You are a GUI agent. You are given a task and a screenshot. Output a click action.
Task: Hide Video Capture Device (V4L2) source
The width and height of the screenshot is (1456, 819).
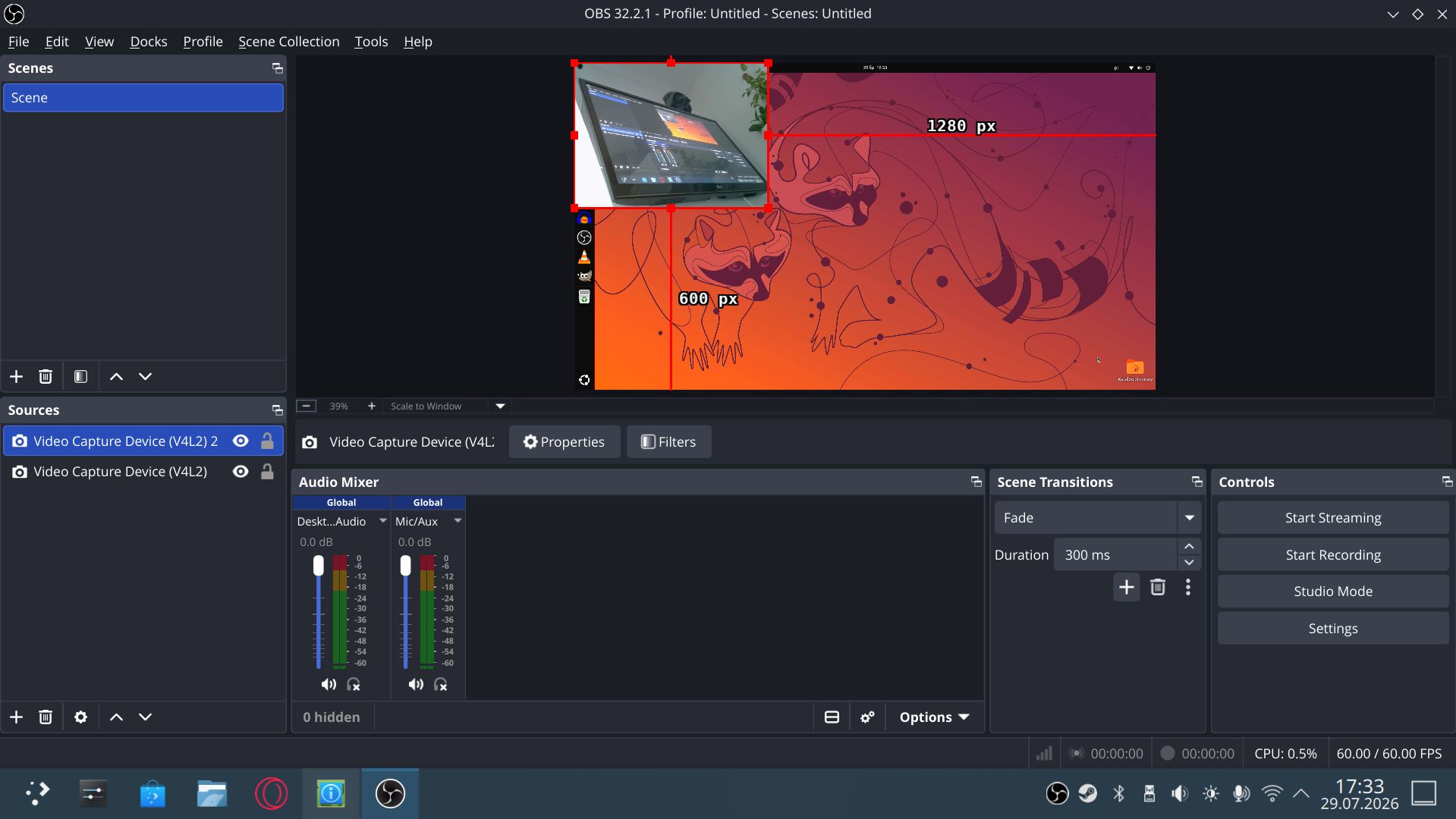pos(241,471)
